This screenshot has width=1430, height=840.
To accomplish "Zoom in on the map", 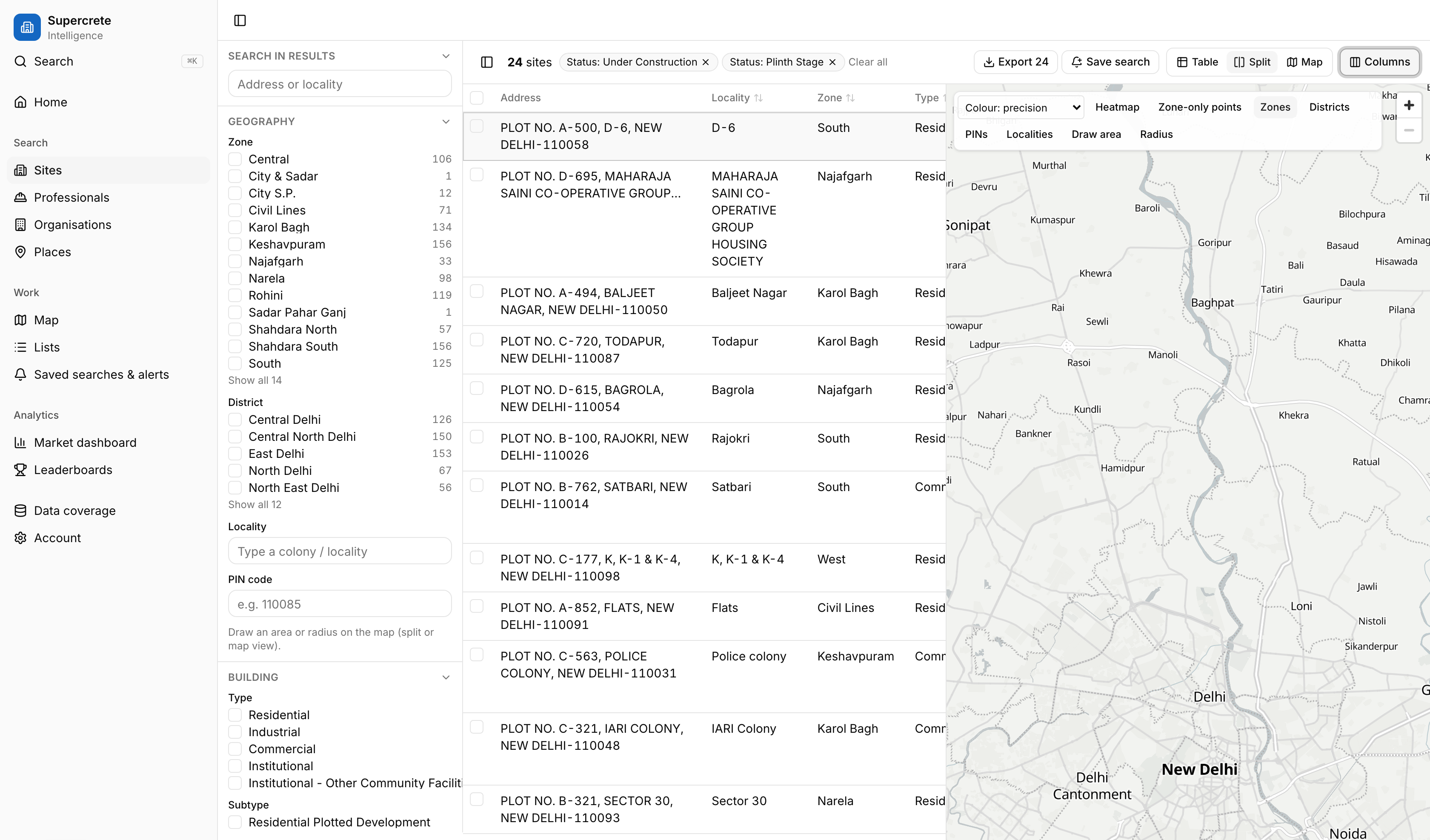I will 1408,106.
